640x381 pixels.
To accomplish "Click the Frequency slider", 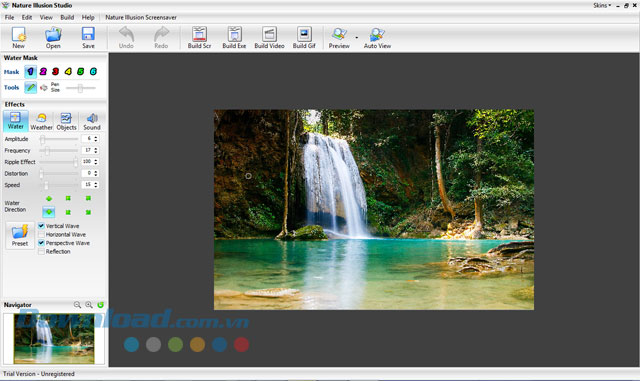I will (59, 150).
